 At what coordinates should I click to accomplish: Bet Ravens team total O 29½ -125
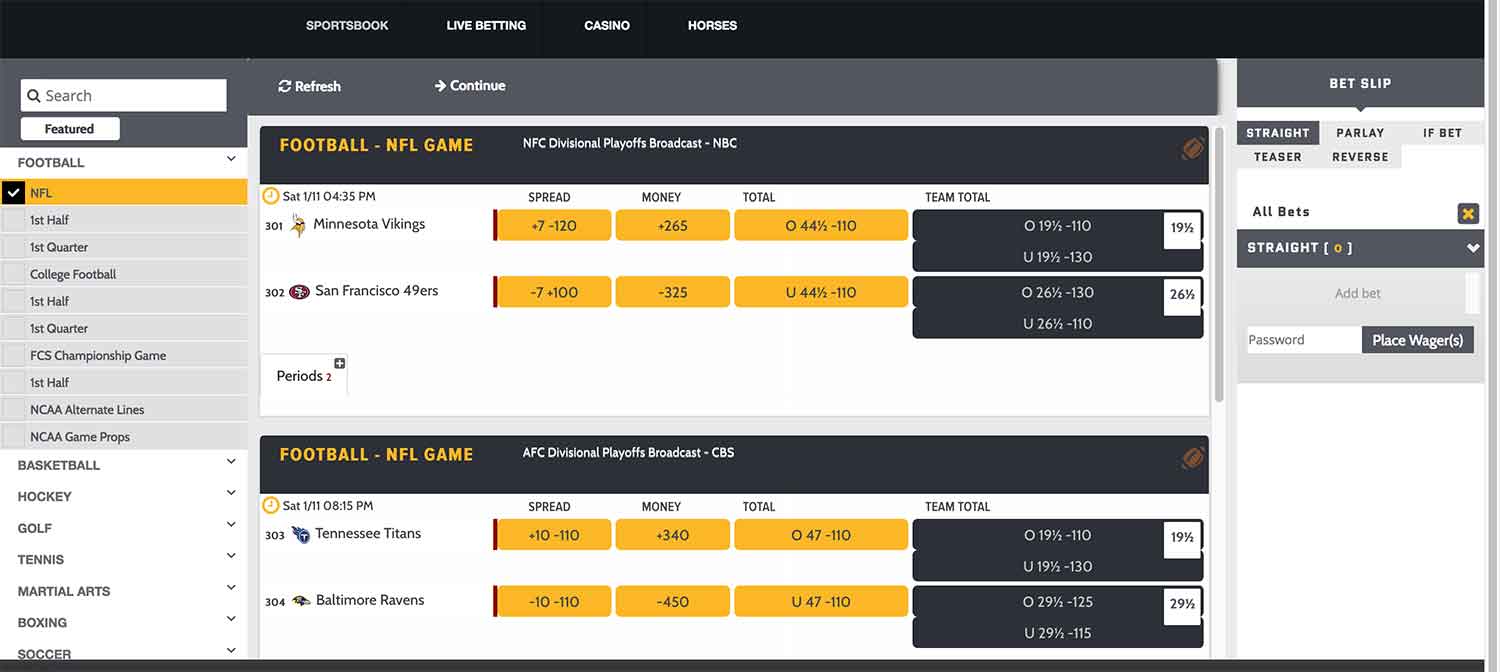pyautogui.click(x=1057, y=602)
